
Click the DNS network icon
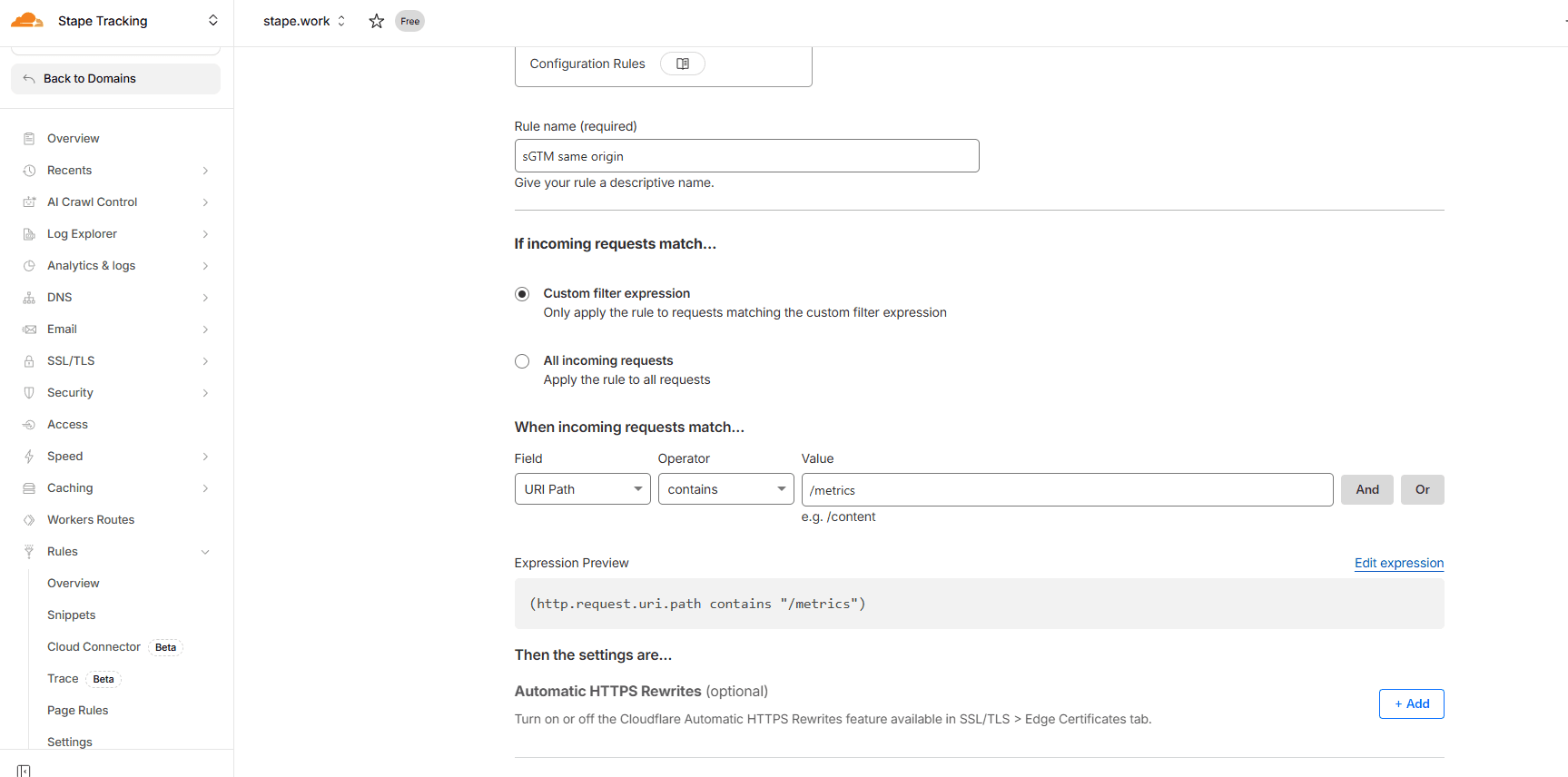pyautogui.click(x=29, y=298)
